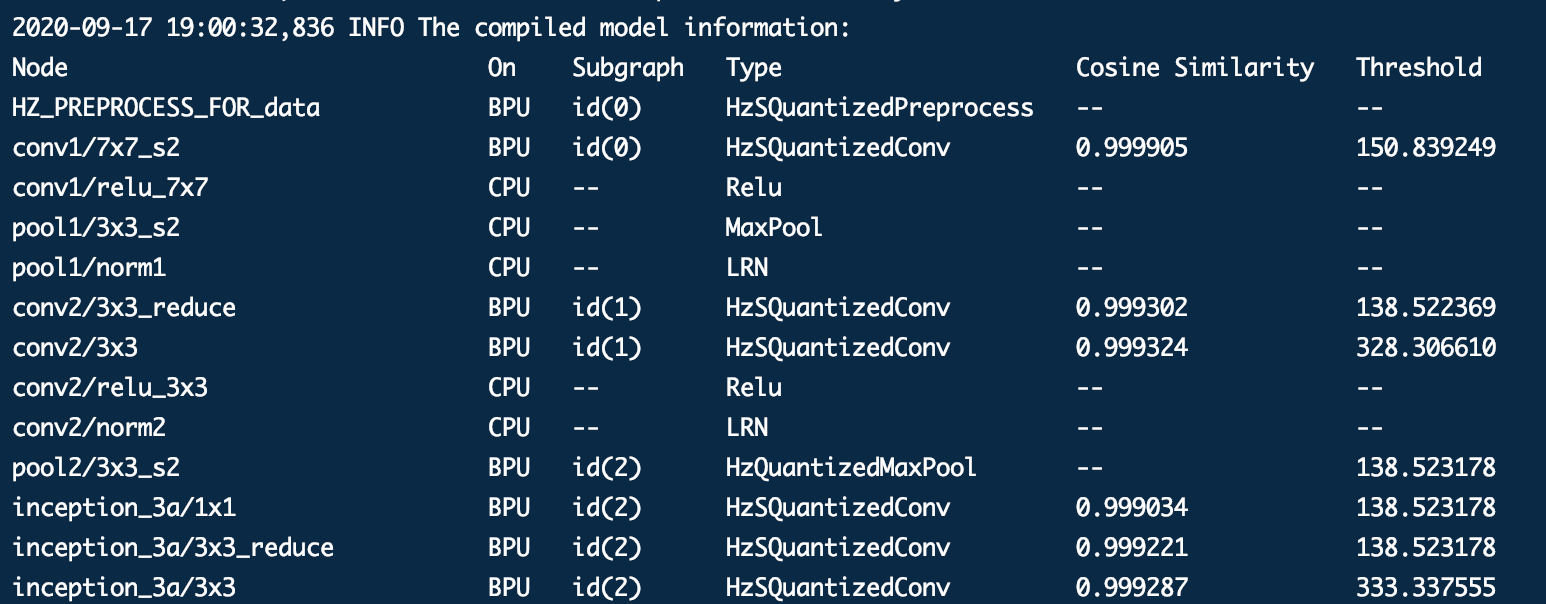Click the inception_3a/1x1 node name
The image size is (1546, 604).
coord(124,508)
